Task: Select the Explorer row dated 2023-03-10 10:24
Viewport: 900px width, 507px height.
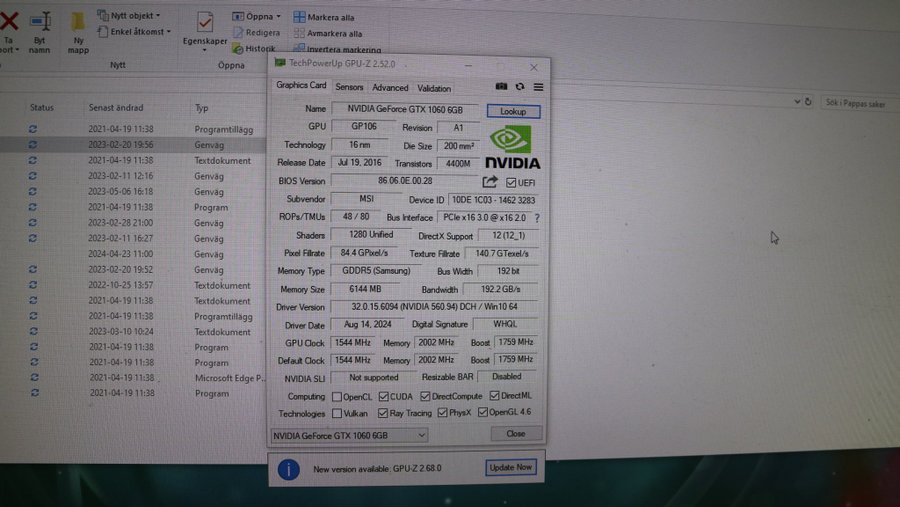Action: (133, 331)
